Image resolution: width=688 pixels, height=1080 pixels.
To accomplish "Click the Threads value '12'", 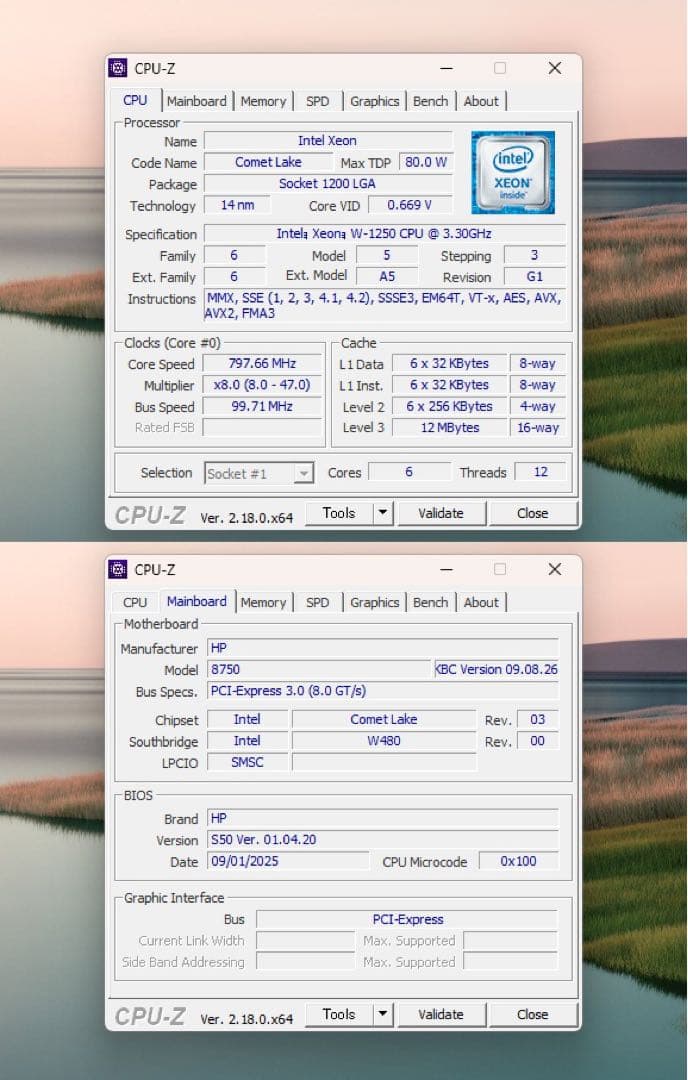I will pos(541,472).
